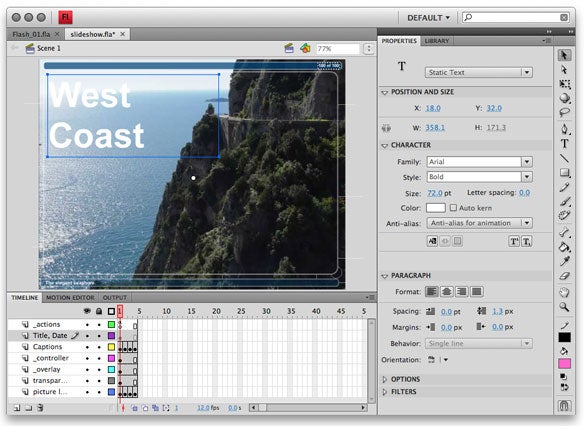Screen dimensions: 584x426
Task: Switch to the LIBRARY tab
Action: point(437,41)
